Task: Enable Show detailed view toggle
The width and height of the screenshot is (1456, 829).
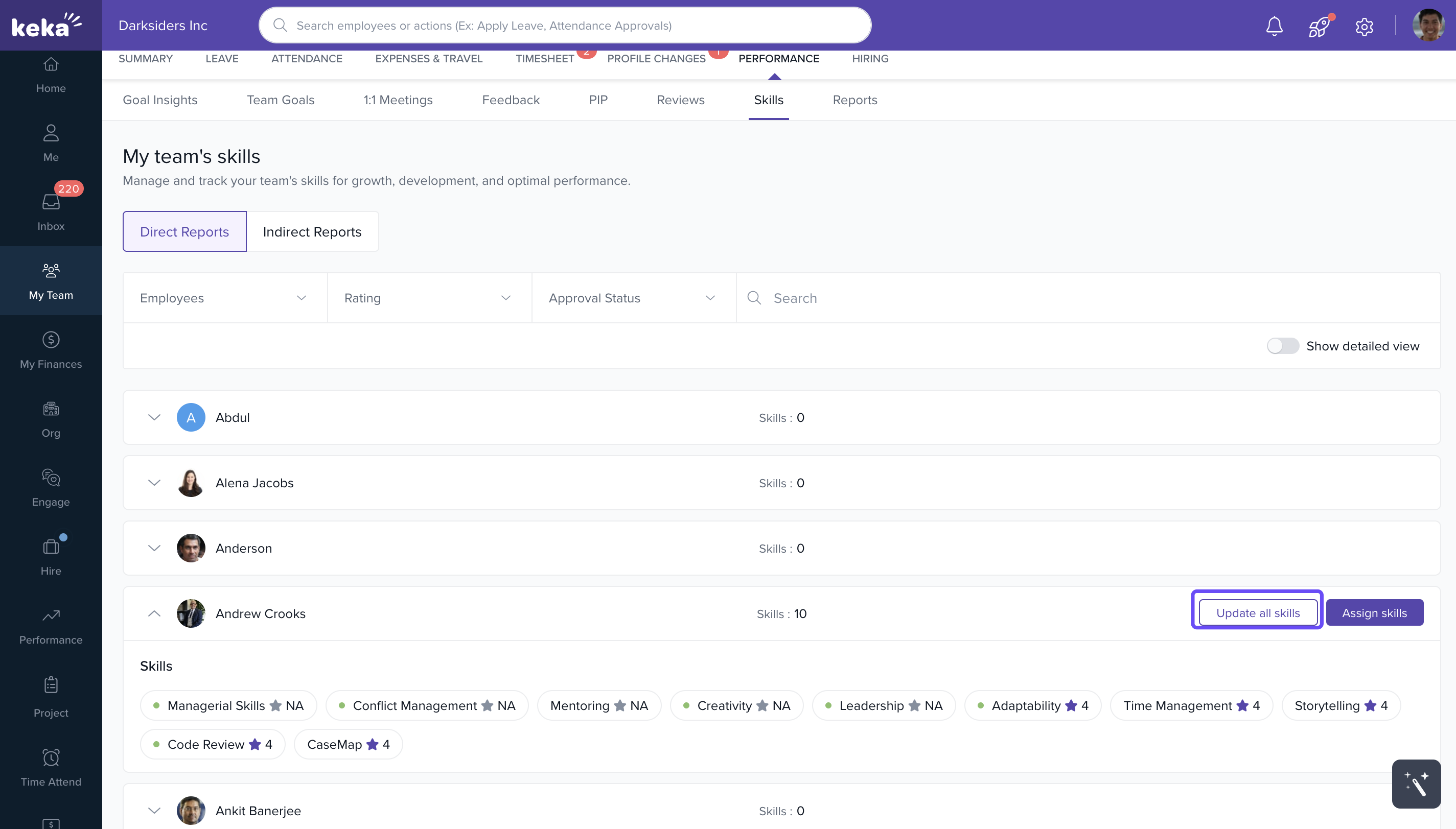Action: click(1282, 346)
